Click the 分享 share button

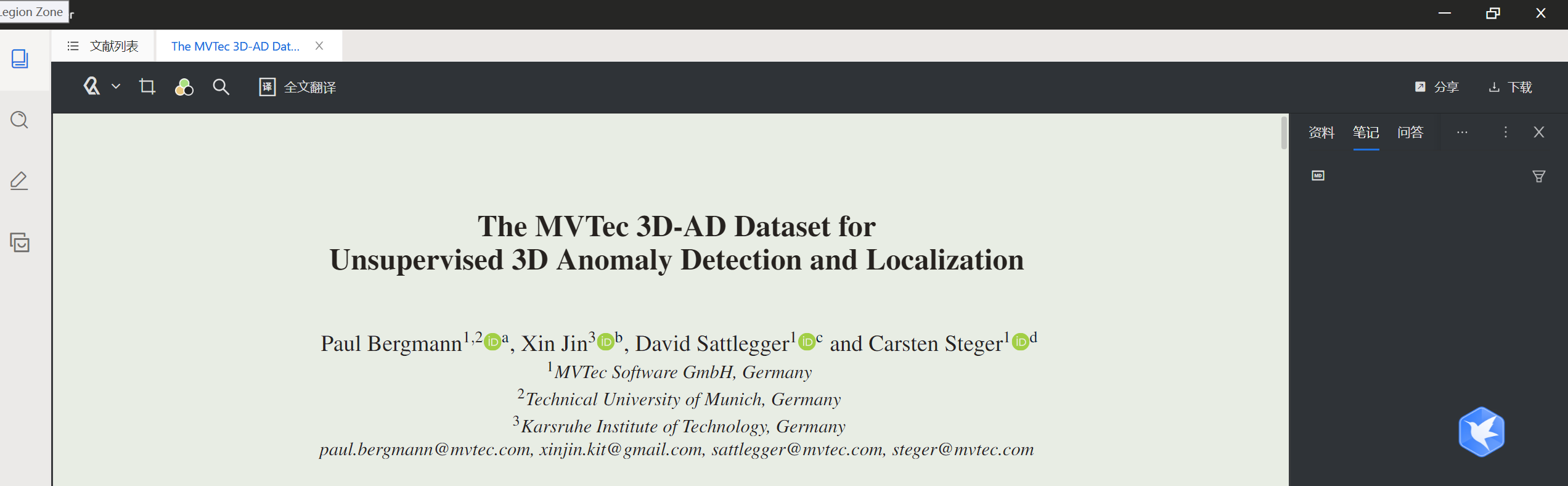tap(1437, 87)
